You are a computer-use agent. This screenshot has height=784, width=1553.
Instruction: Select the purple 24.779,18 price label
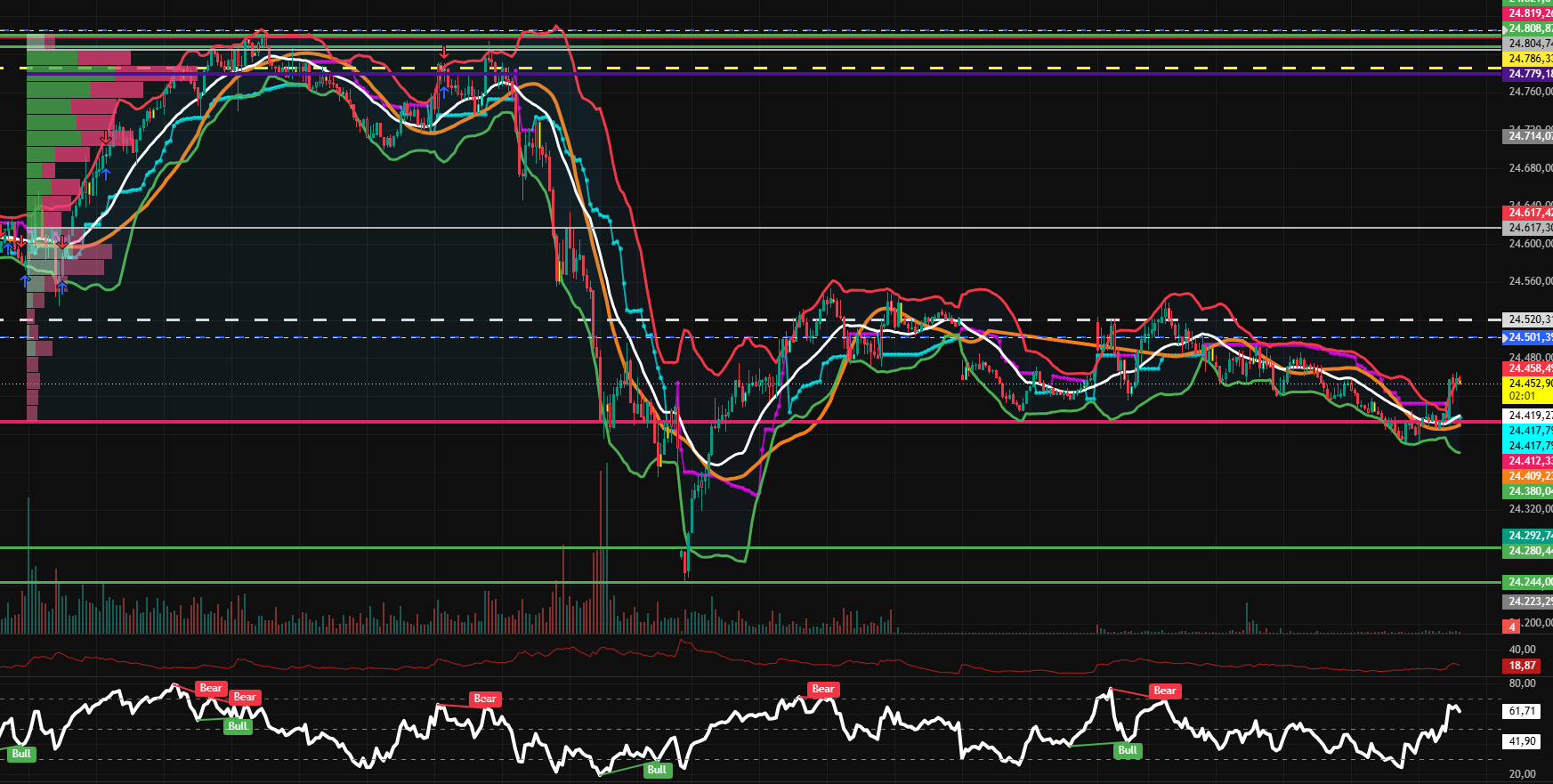click(x=1528, y=74)
